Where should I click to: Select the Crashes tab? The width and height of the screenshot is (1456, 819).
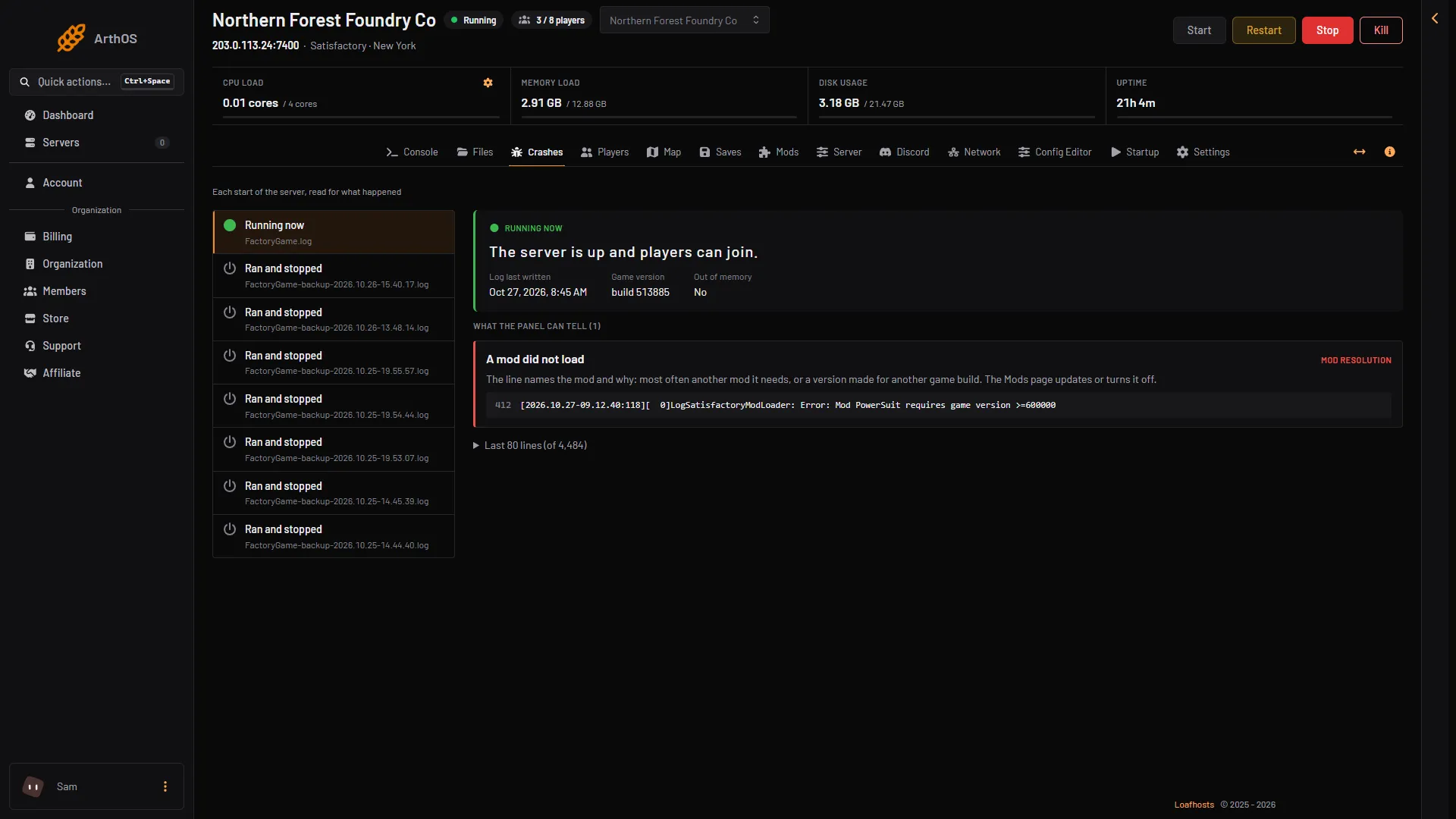point(537,152)
